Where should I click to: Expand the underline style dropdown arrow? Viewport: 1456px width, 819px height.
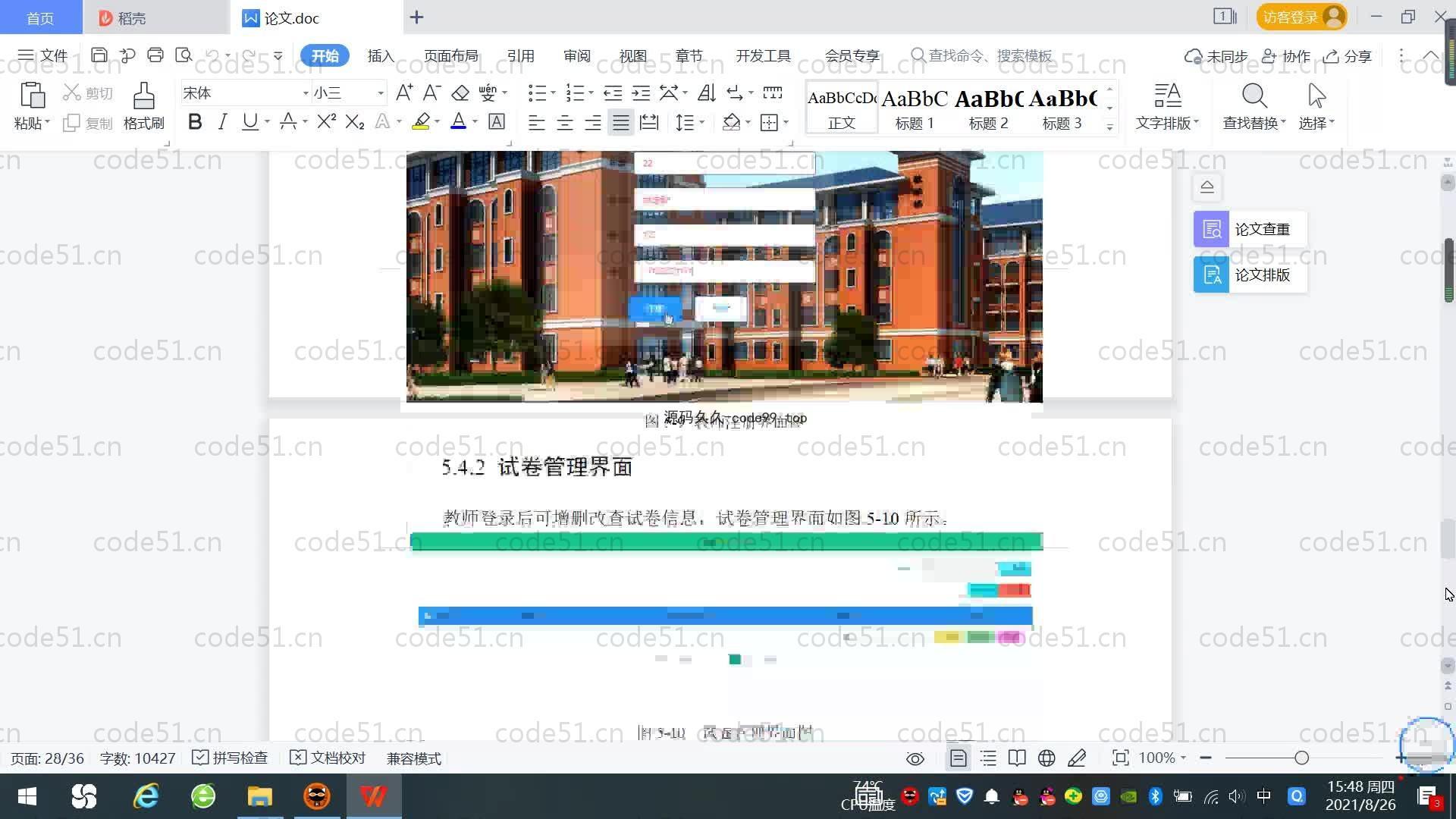(267, 122)
